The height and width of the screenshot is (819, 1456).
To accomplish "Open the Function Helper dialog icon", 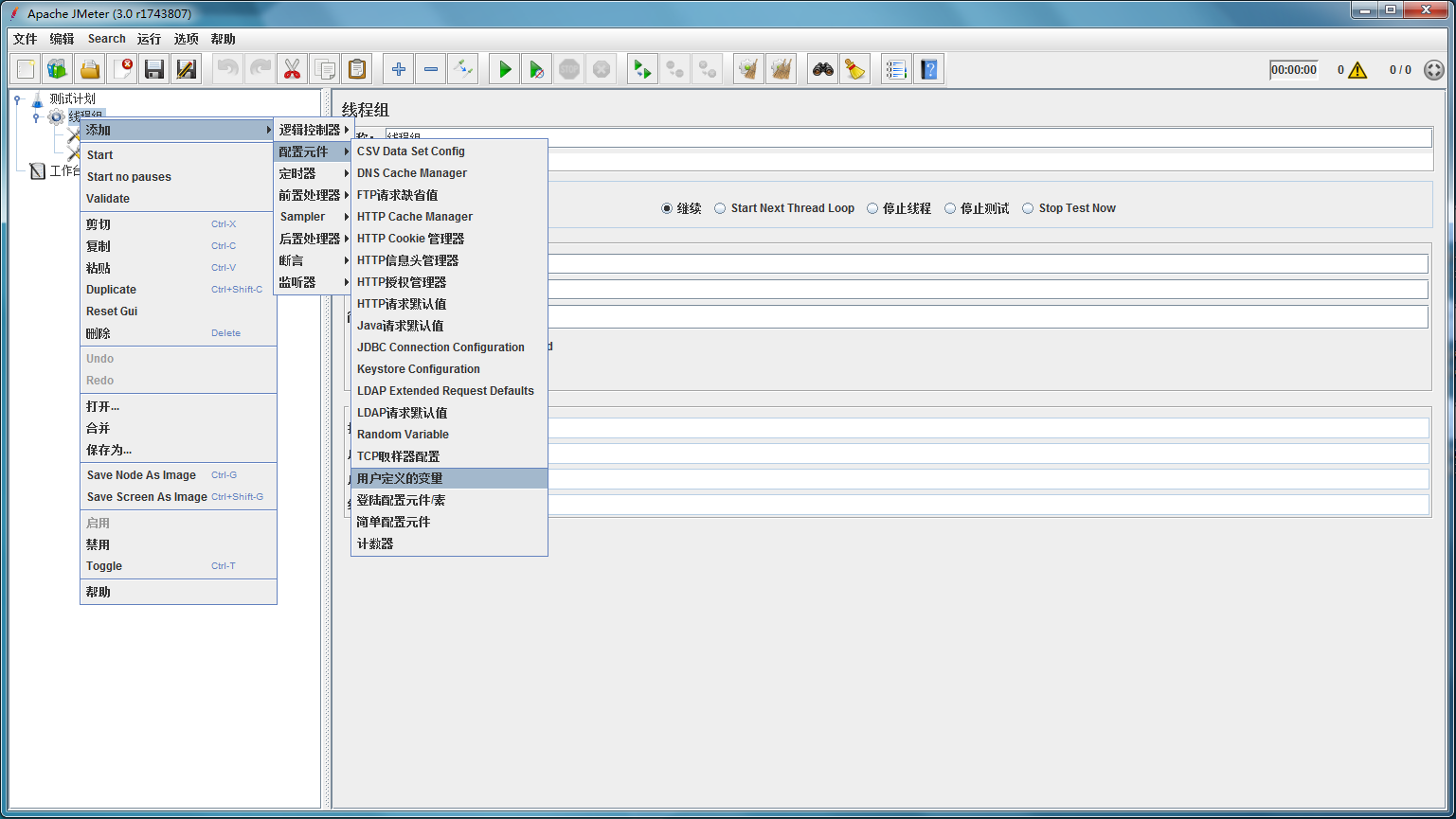I will 897,69.
